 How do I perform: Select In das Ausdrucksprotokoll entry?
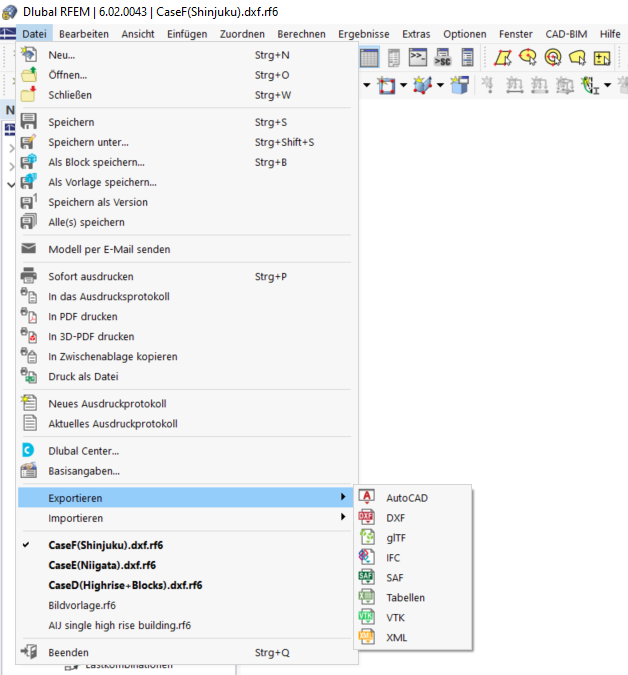coord(108,296)
